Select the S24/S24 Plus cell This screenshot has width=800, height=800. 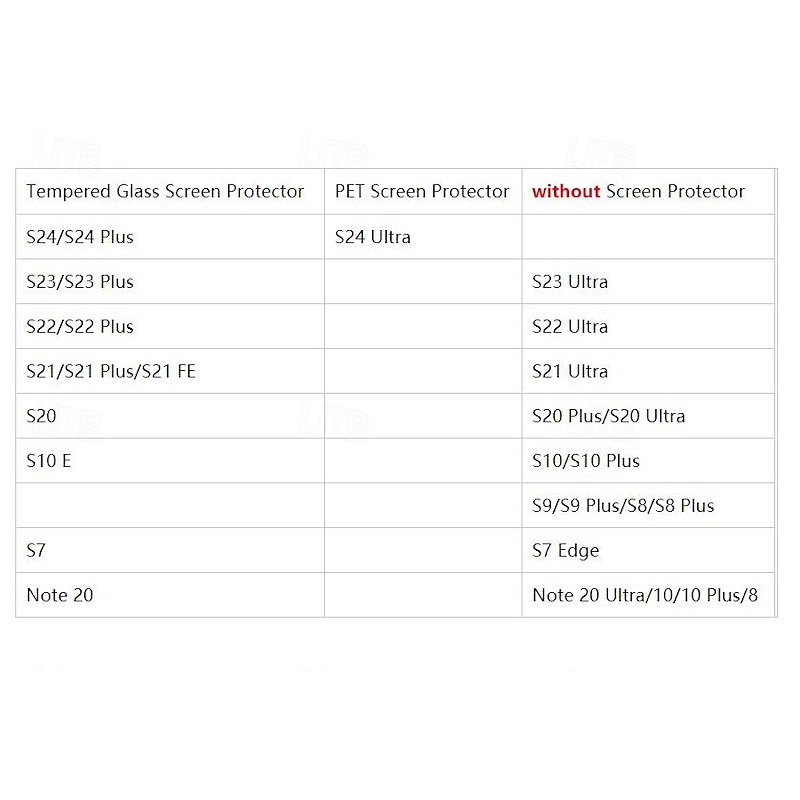[x=80, y=237]
